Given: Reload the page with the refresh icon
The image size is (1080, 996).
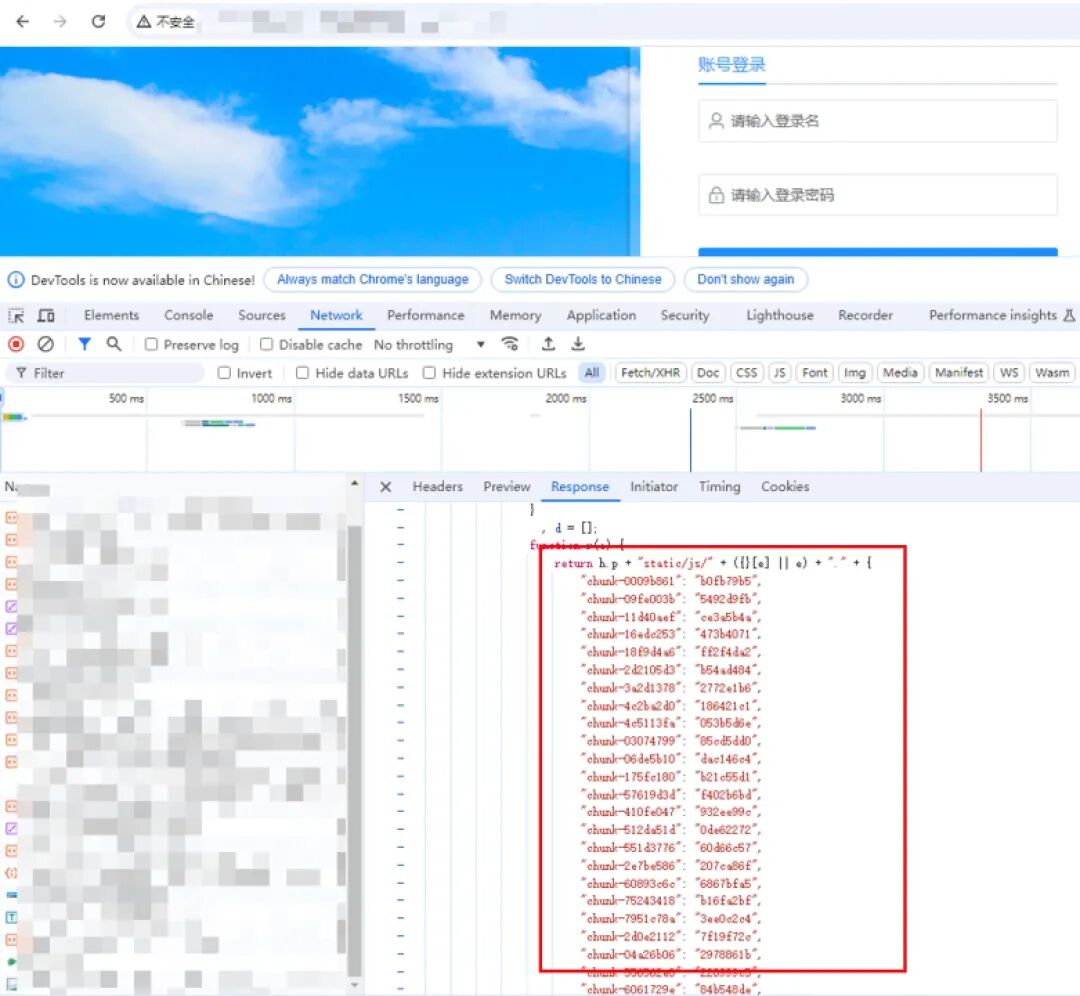Looking at the screenshot, I should coord(98,21).
